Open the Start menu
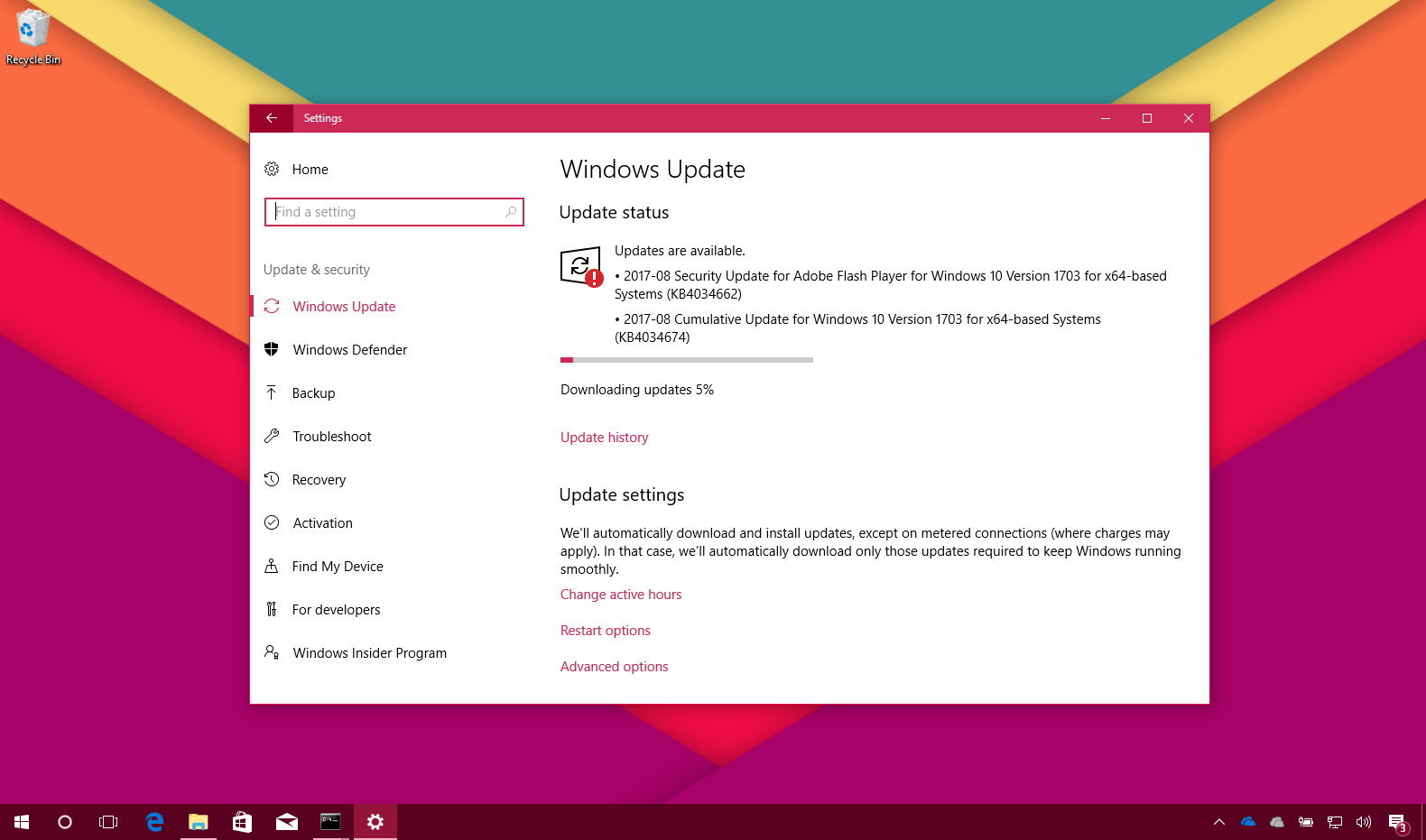 pyautogui.click(x=22, y=822)
